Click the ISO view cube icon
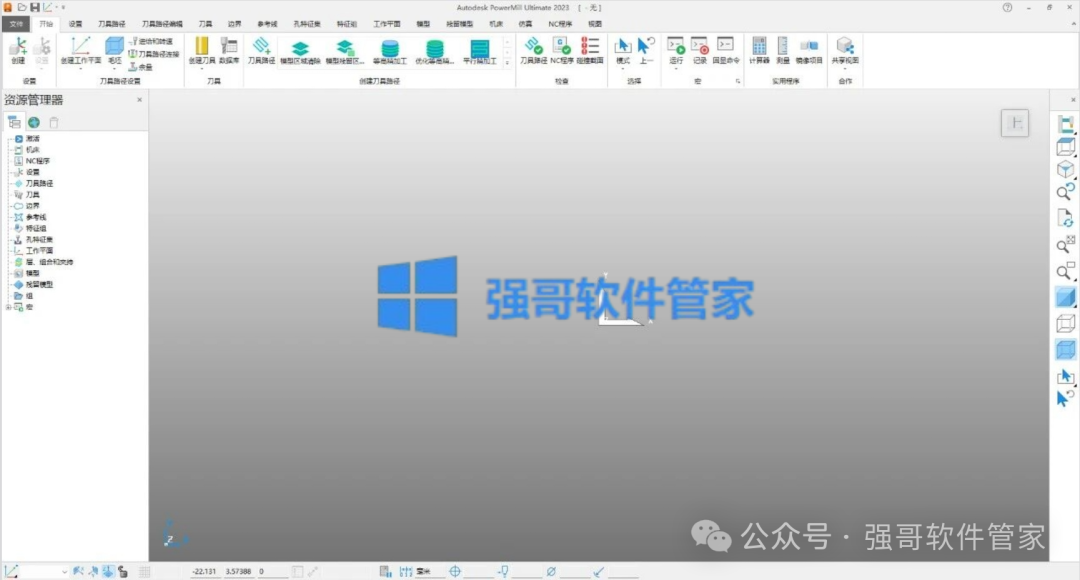The height and width of the screenshot is (580, 1080). (x=1066, y=169)
